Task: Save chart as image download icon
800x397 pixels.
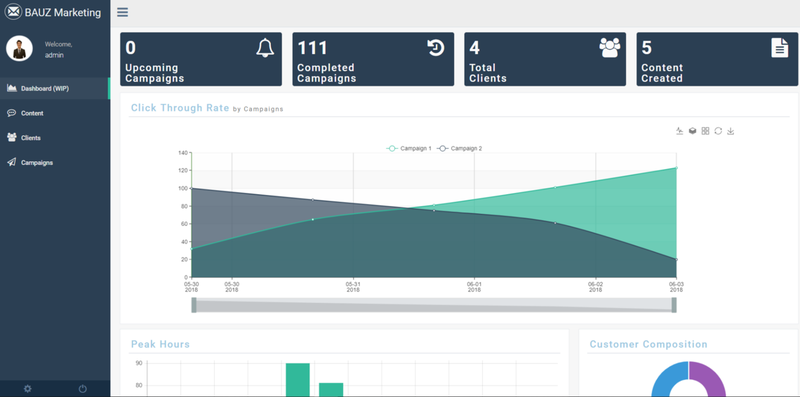Action: point(731,131)
